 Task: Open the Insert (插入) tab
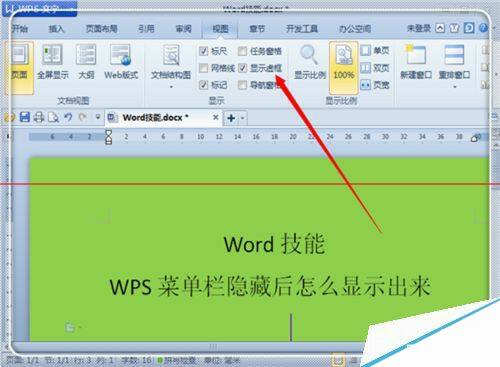tap(56, 29)
